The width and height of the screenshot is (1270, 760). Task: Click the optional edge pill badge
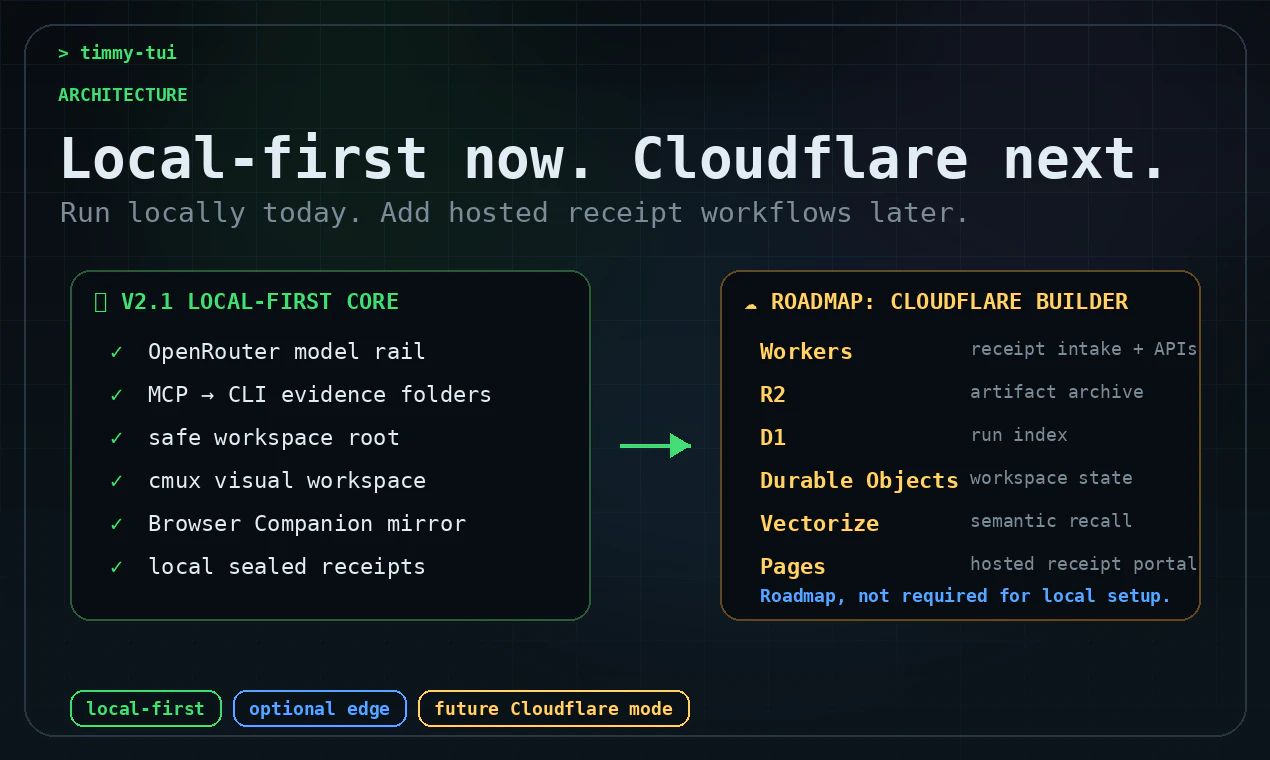click(319, 709)
